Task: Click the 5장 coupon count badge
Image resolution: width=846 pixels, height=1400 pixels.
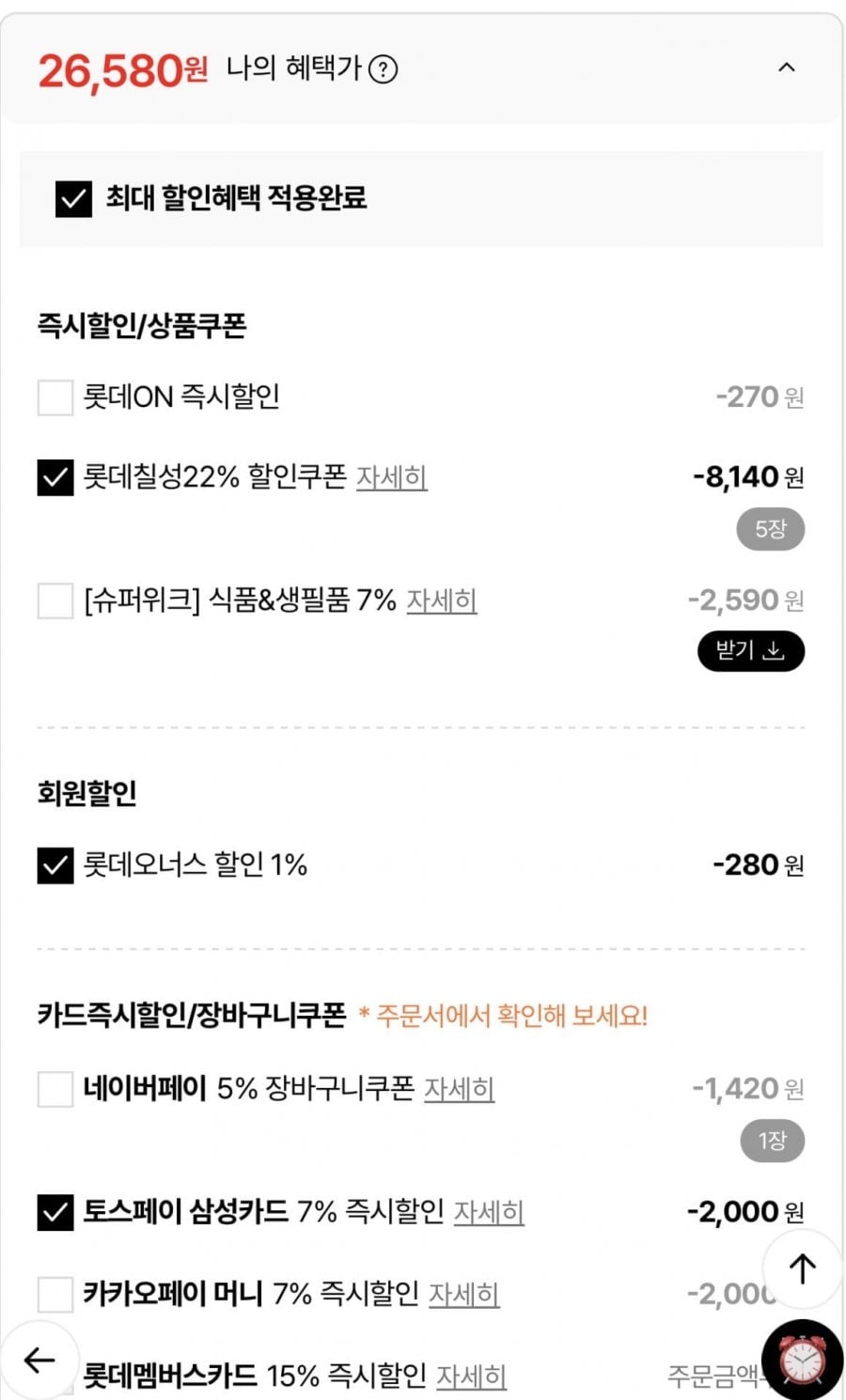Action: [770, 529]
